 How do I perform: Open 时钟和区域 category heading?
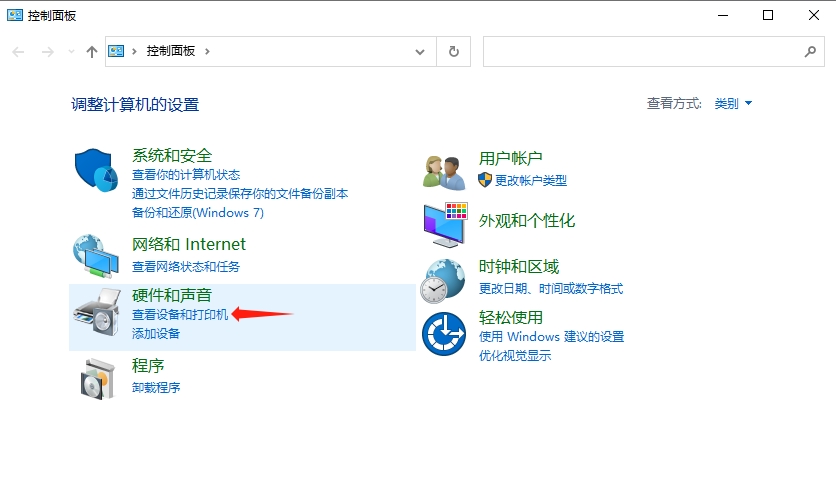coord(518,266)
